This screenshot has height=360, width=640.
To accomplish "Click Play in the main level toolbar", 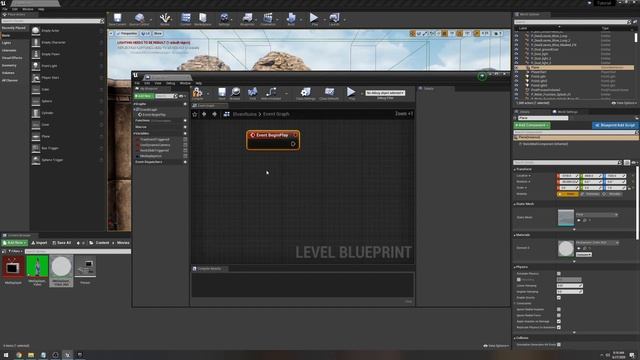I will [x=314, y=19].
